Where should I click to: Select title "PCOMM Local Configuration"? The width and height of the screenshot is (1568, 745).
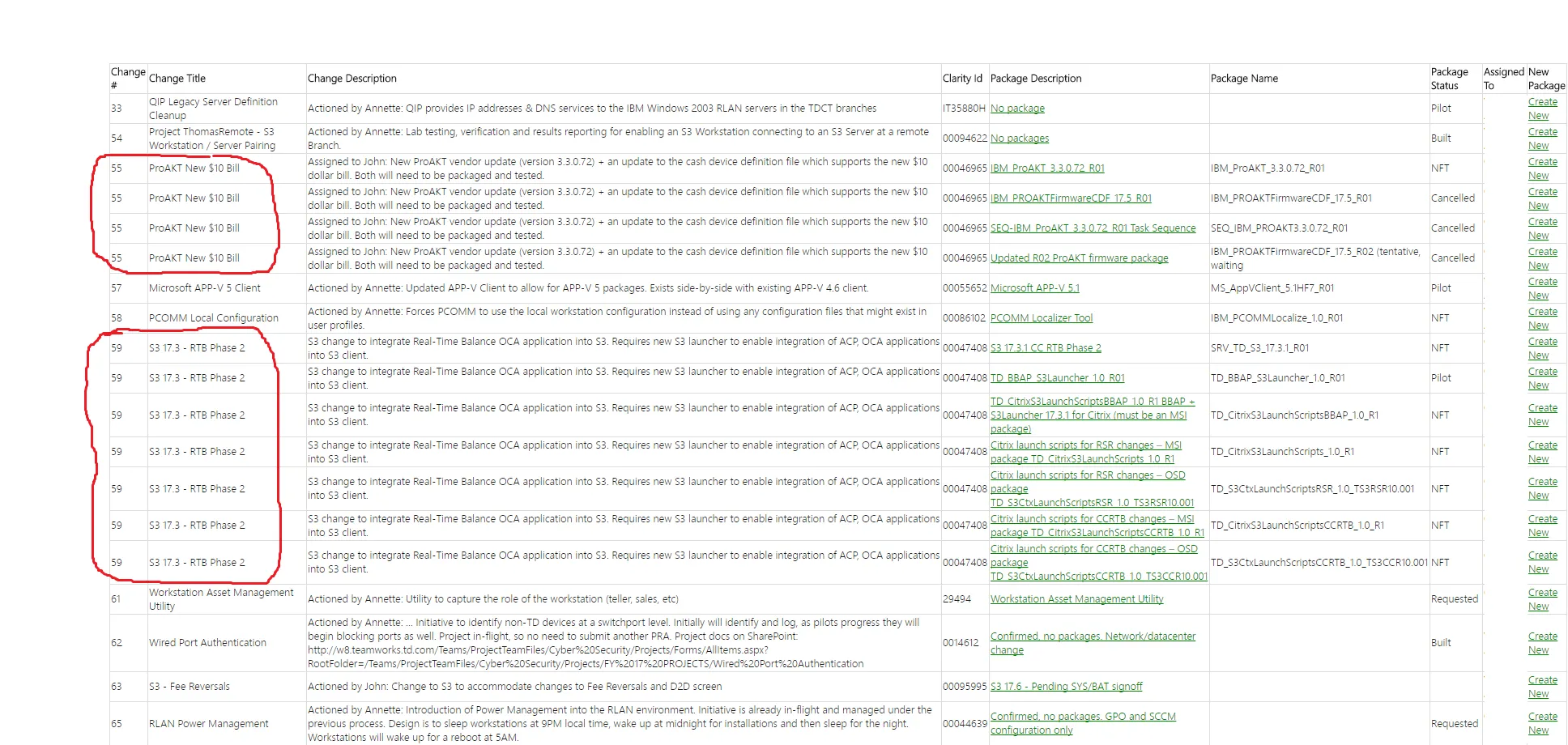coord(214,318)
